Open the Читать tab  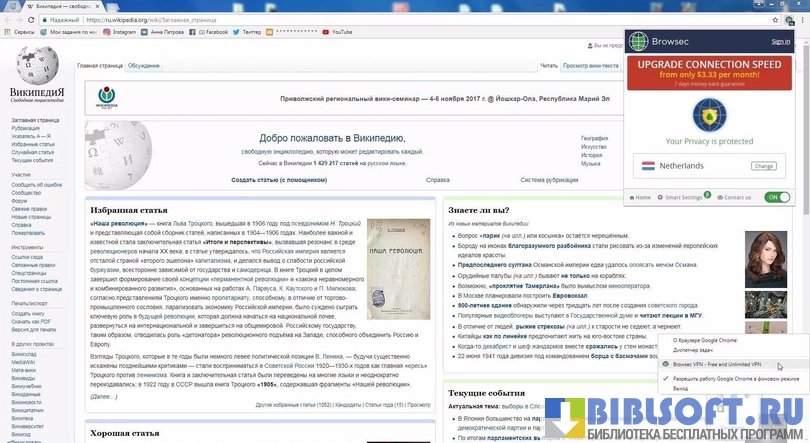549,66
